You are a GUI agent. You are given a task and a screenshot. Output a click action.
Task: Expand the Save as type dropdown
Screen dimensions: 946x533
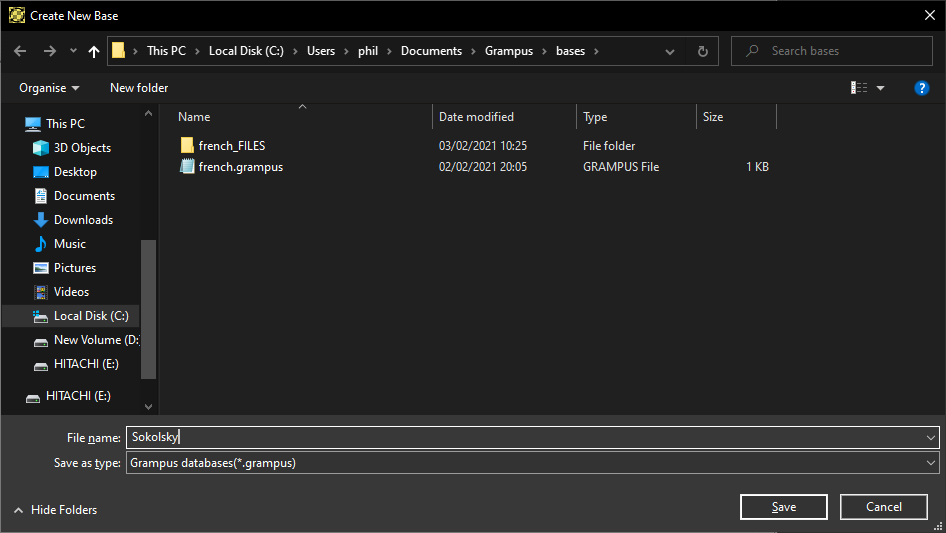tap(931, 463)
